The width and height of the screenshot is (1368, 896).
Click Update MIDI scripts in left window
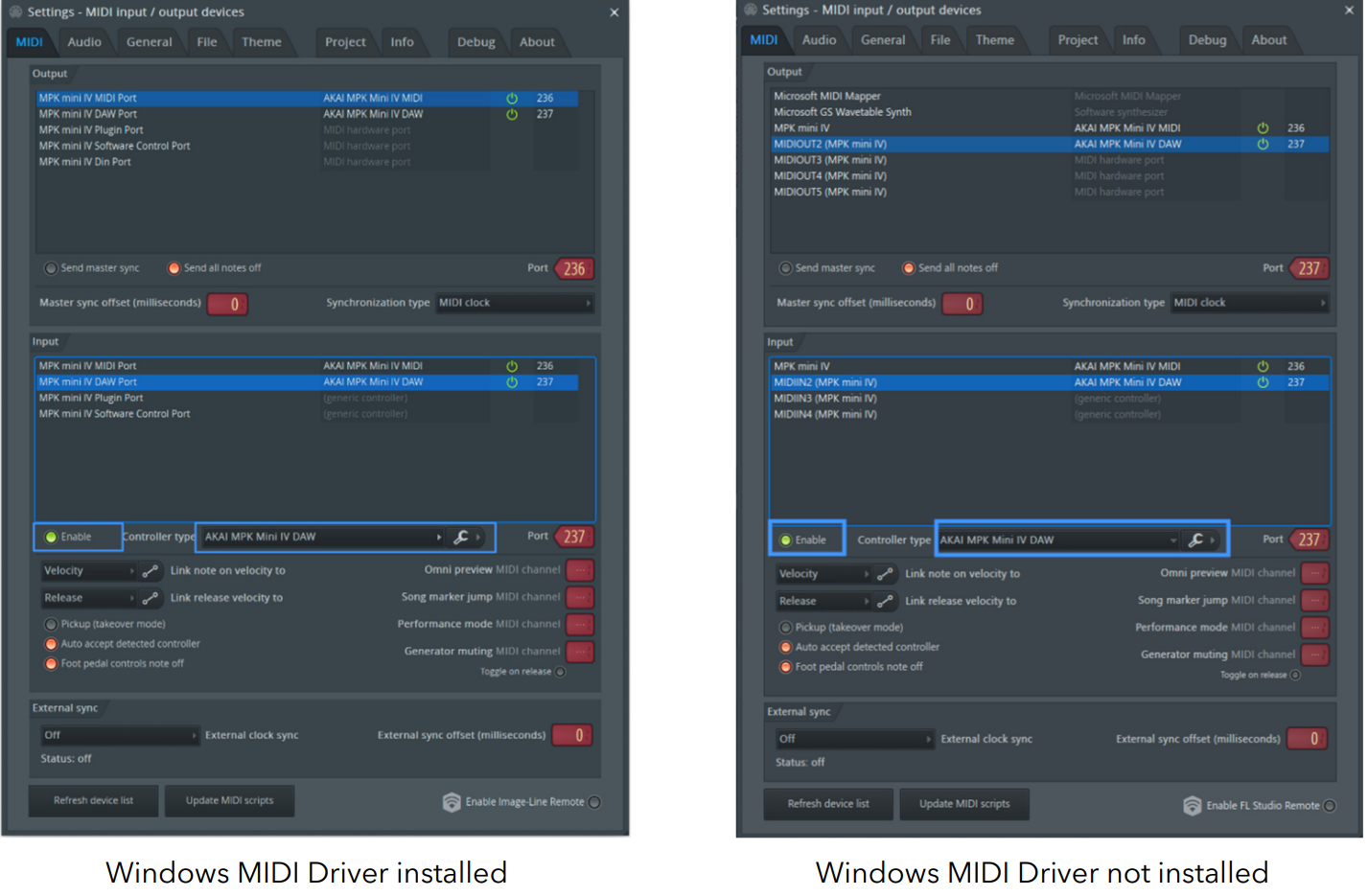(x=229, y=801)
